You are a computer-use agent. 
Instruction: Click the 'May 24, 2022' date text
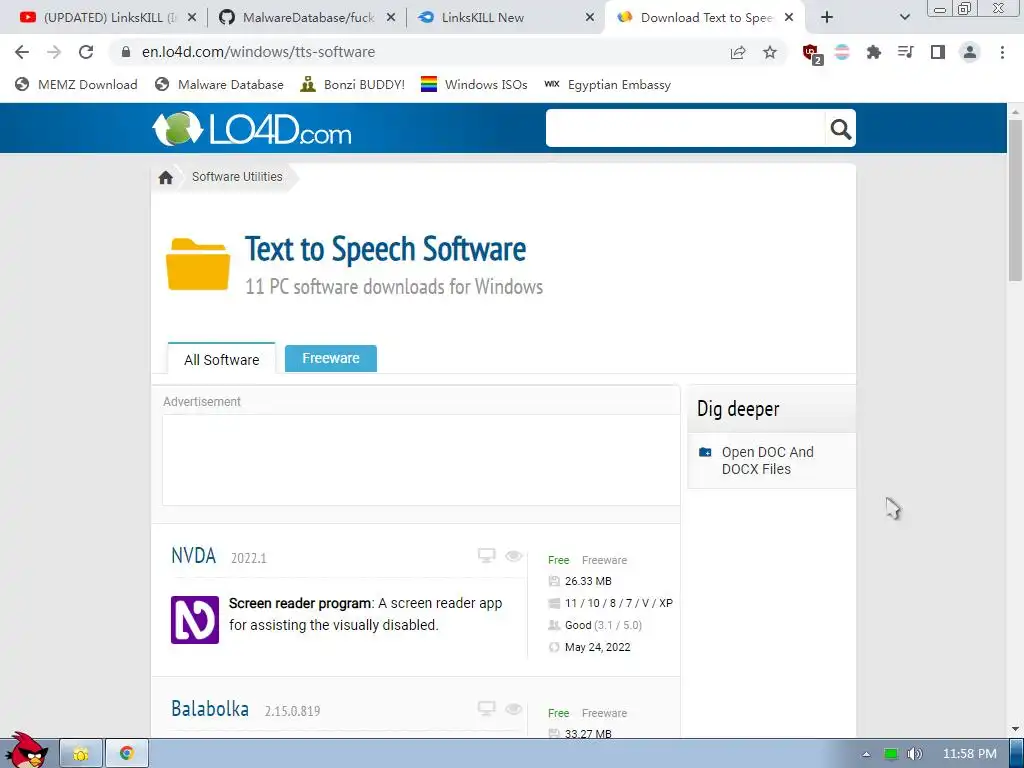598,647
